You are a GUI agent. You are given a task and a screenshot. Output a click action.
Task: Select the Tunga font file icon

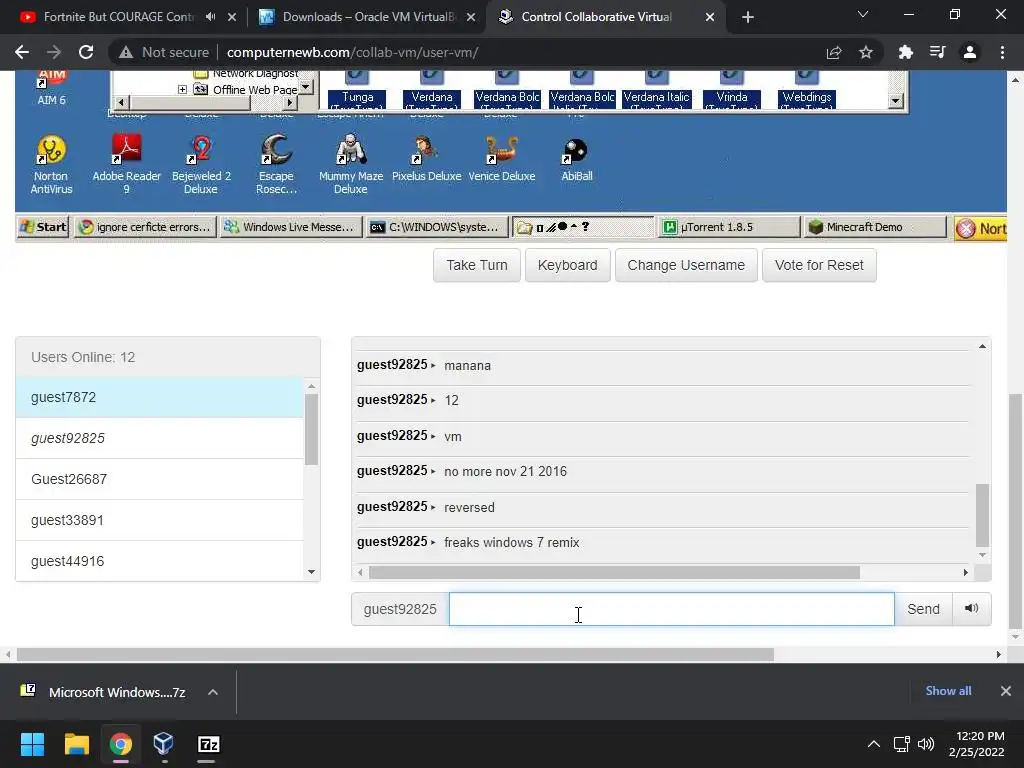[357, 91]
